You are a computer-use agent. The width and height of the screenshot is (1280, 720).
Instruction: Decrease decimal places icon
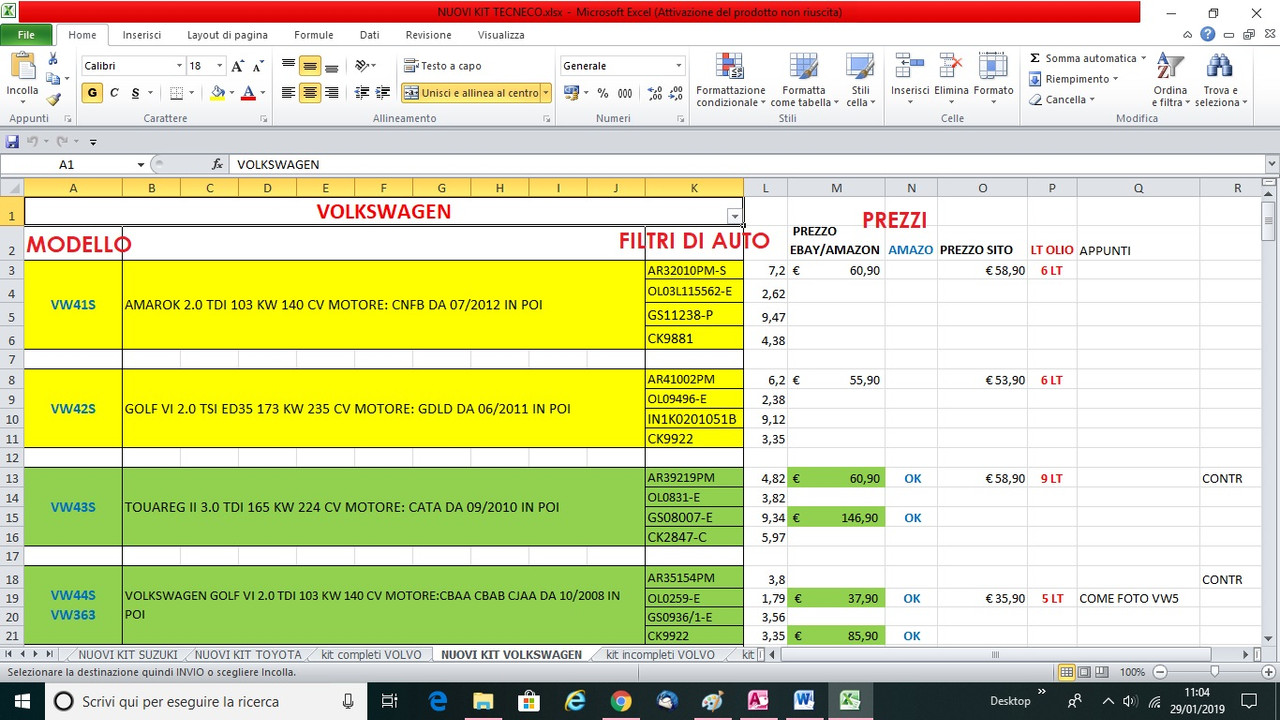[x=676, y=93]
